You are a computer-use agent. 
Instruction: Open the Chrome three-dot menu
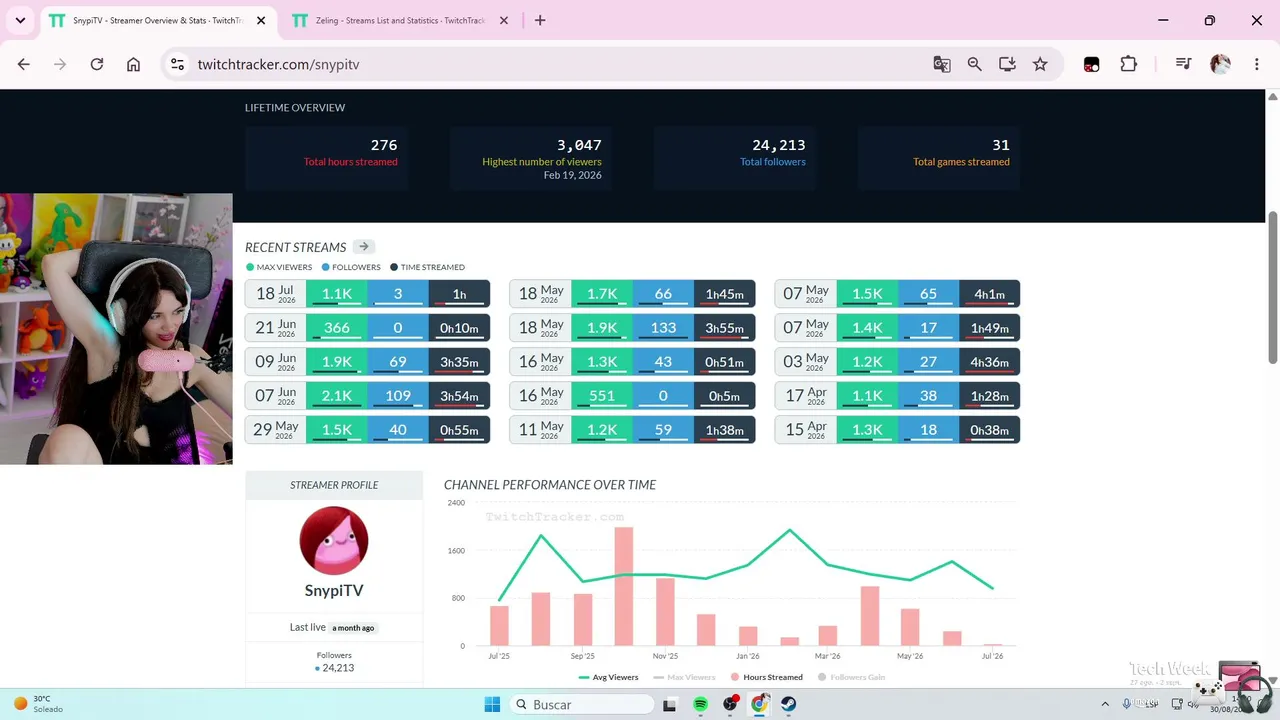pos(1257,64)
